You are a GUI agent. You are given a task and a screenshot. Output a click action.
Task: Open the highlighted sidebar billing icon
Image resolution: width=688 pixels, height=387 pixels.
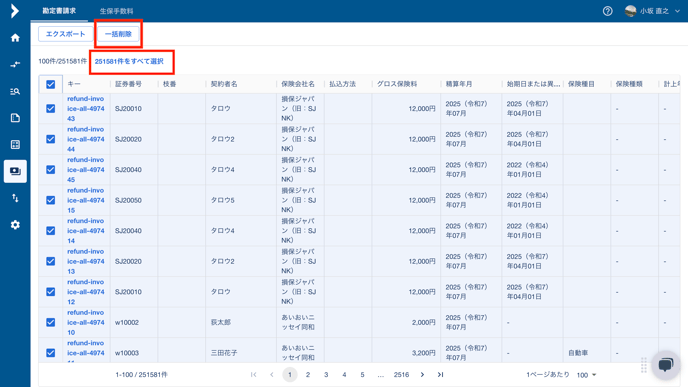[x=15, y=171]
